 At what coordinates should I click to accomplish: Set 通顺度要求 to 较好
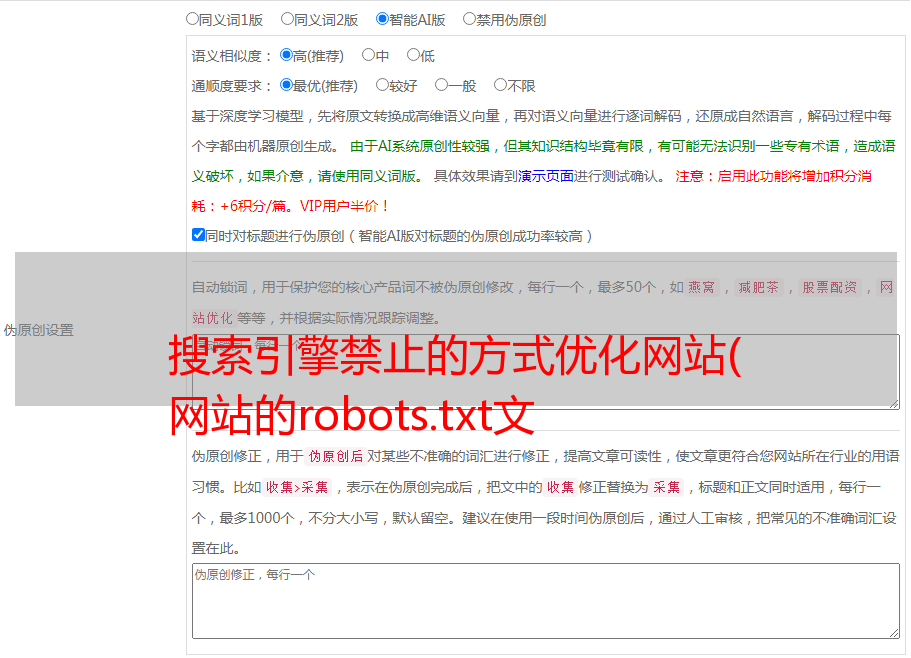pyautogui.click(x=382, y=85)
